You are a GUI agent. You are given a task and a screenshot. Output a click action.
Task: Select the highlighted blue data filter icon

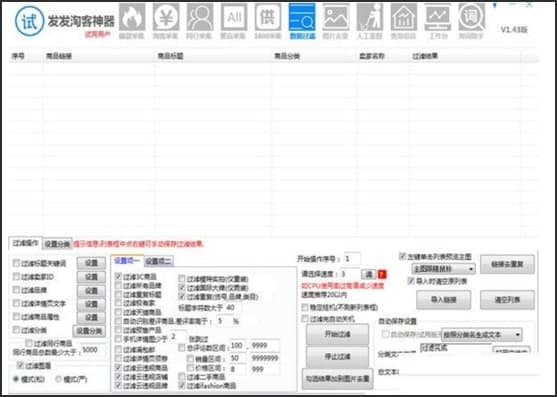pyautogui.click(x=302, y=21)
